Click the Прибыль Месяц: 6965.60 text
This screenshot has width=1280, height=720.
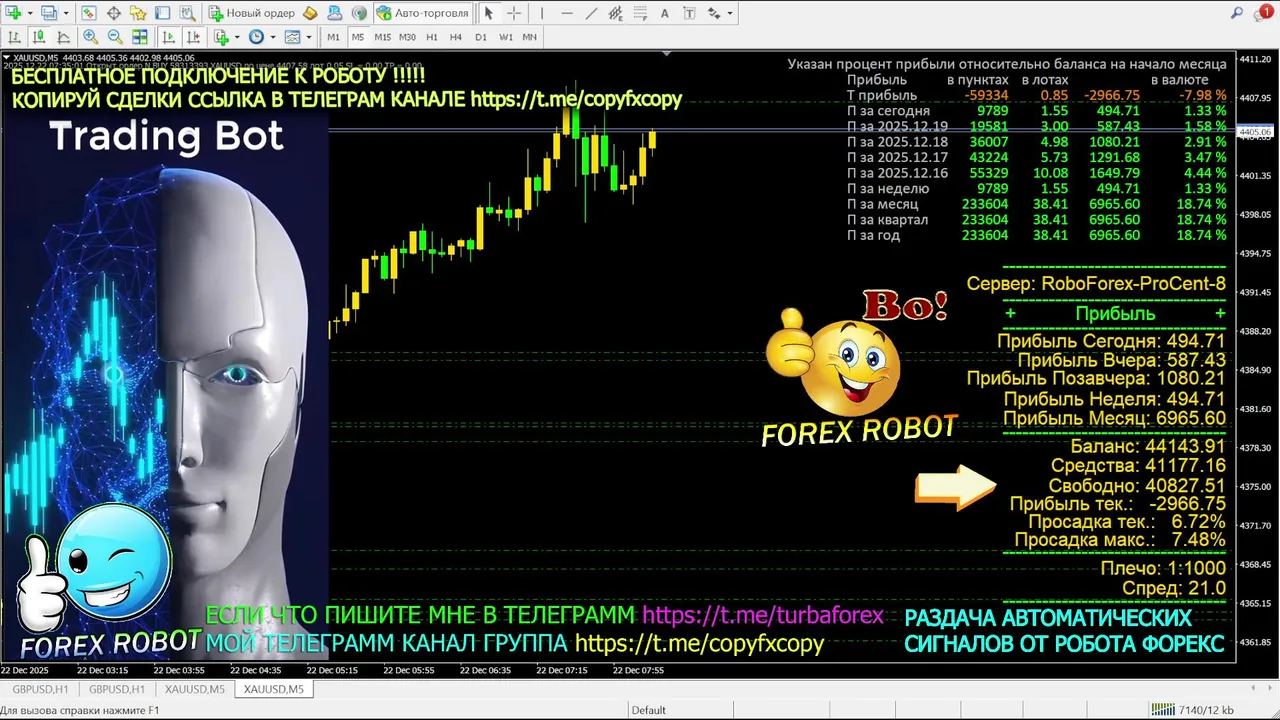[x=1114, y=419]
